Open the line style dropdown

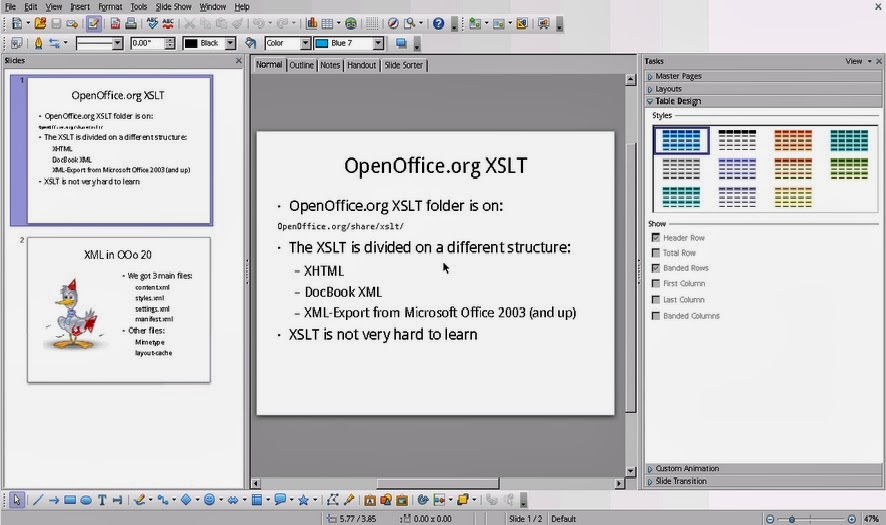pyautogui.click(x=117, y=43)
